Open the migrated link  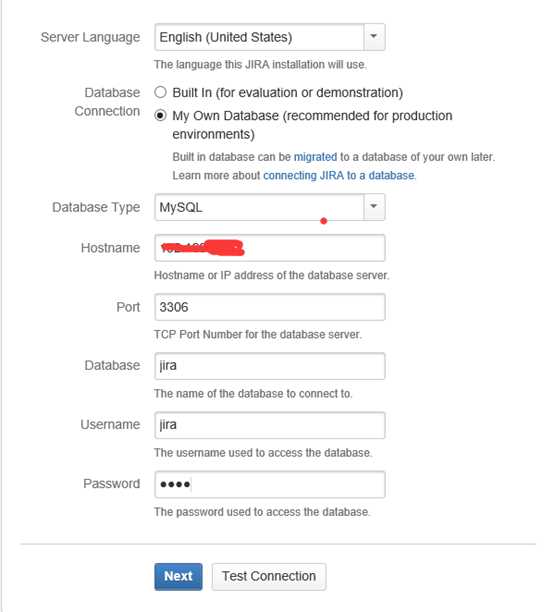coord(315,157)
